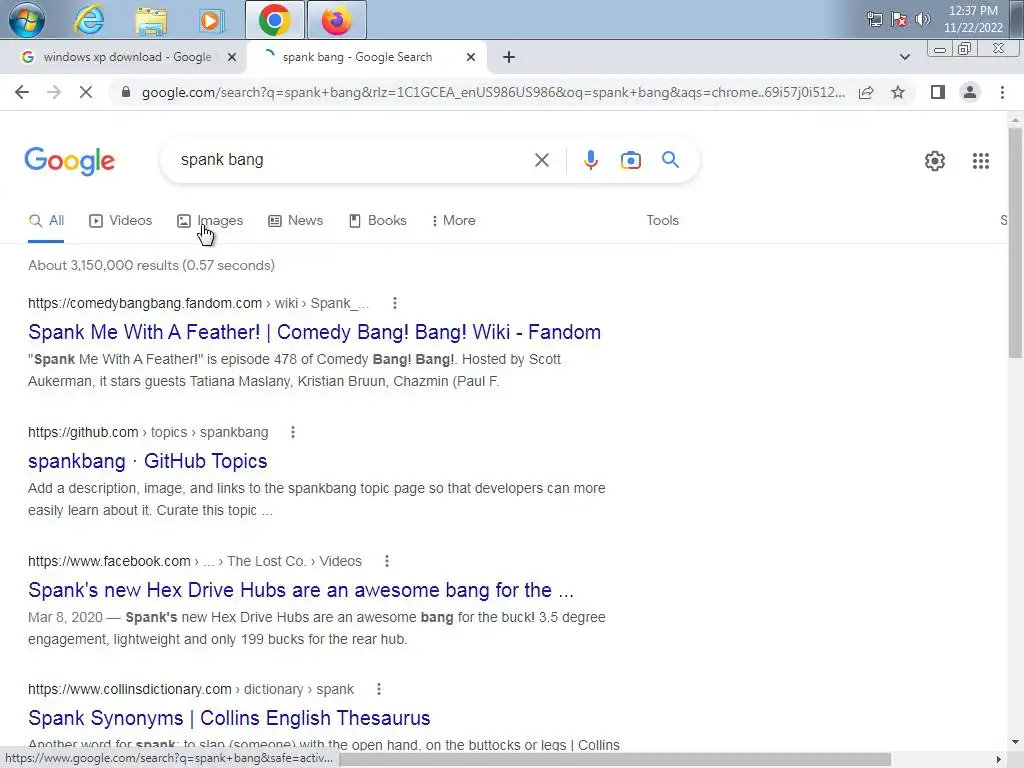Screen dimensions: 1024x768
Task: Start voice search with the microphone icon
Action: [590, 160]
